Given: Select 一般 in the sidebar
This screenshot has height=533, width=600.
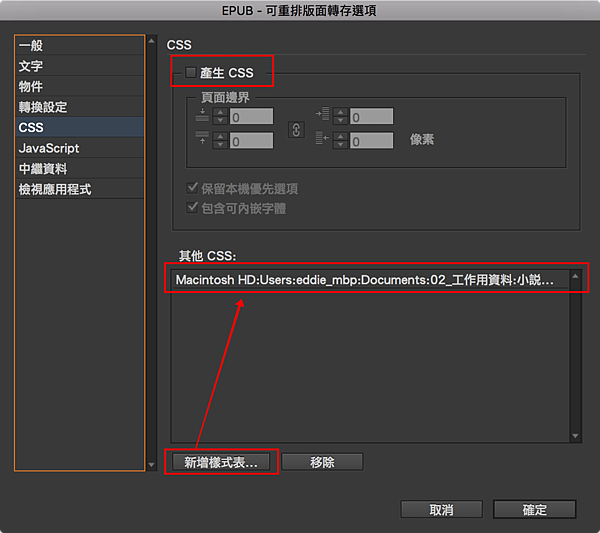Looking at the screenshot, I should [79, 46].
